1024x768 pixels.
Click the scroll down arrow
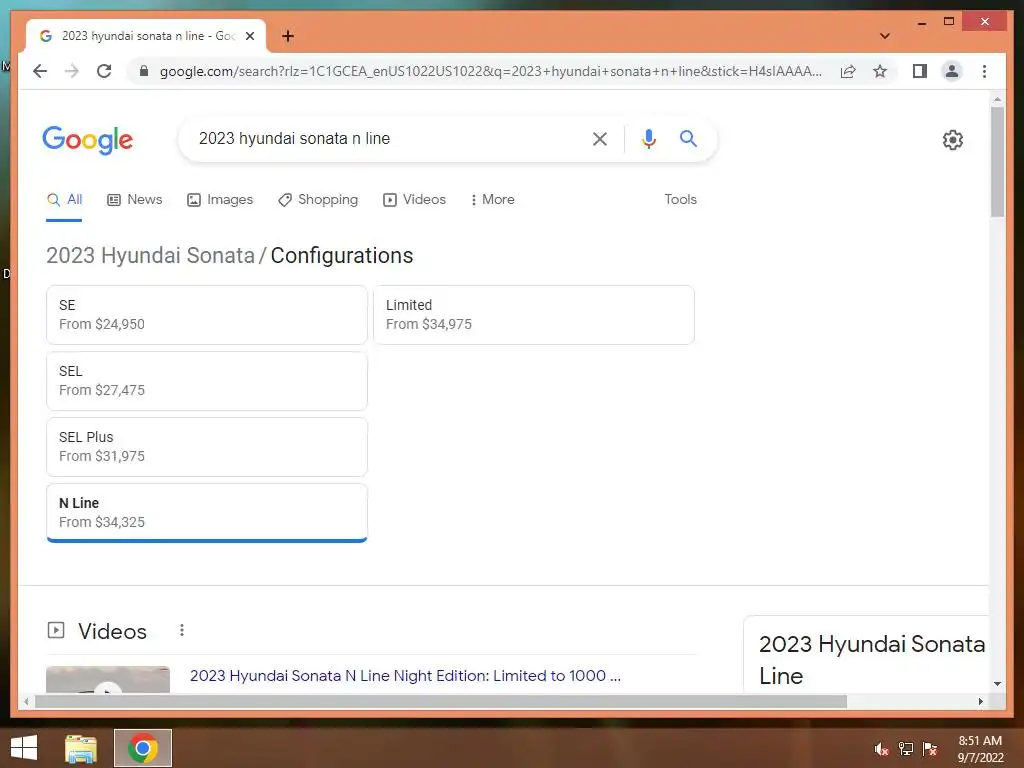point(997,684)
